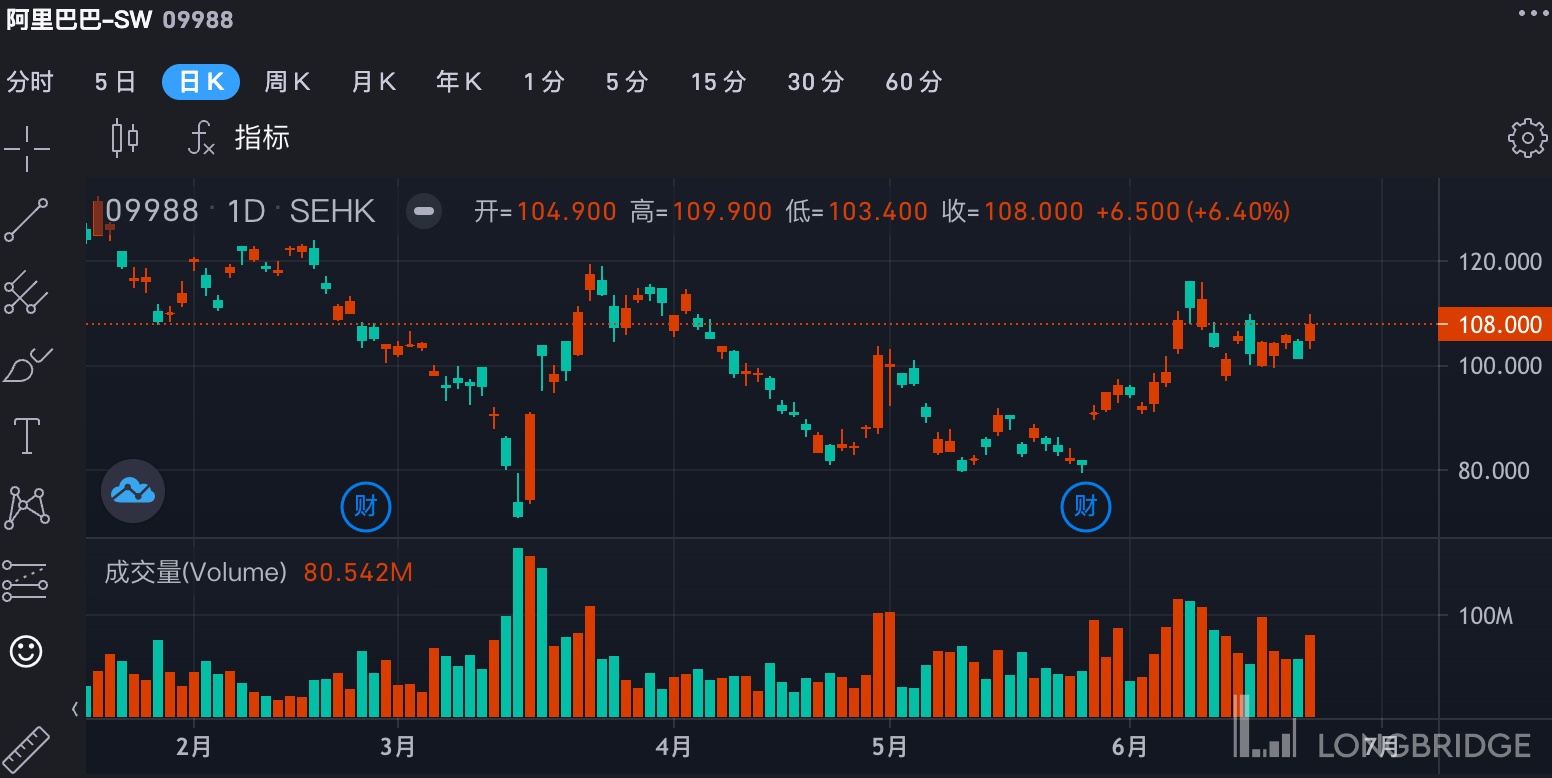Select the ruler measure tool
The width and height of the screenshot is (1552, 778).
point(26,750)
